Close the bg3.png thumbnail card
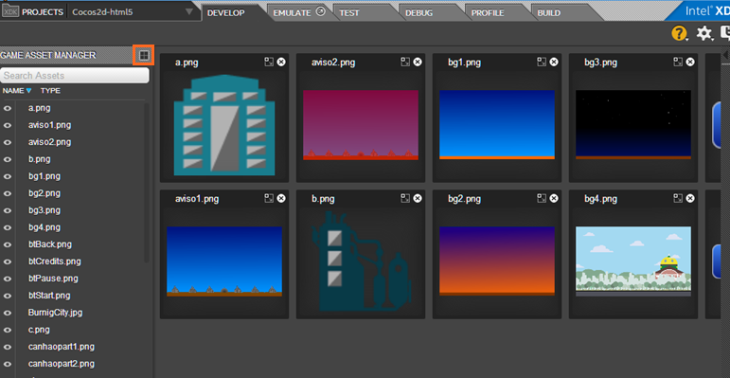The image size is (730, 378). [690, 62]
